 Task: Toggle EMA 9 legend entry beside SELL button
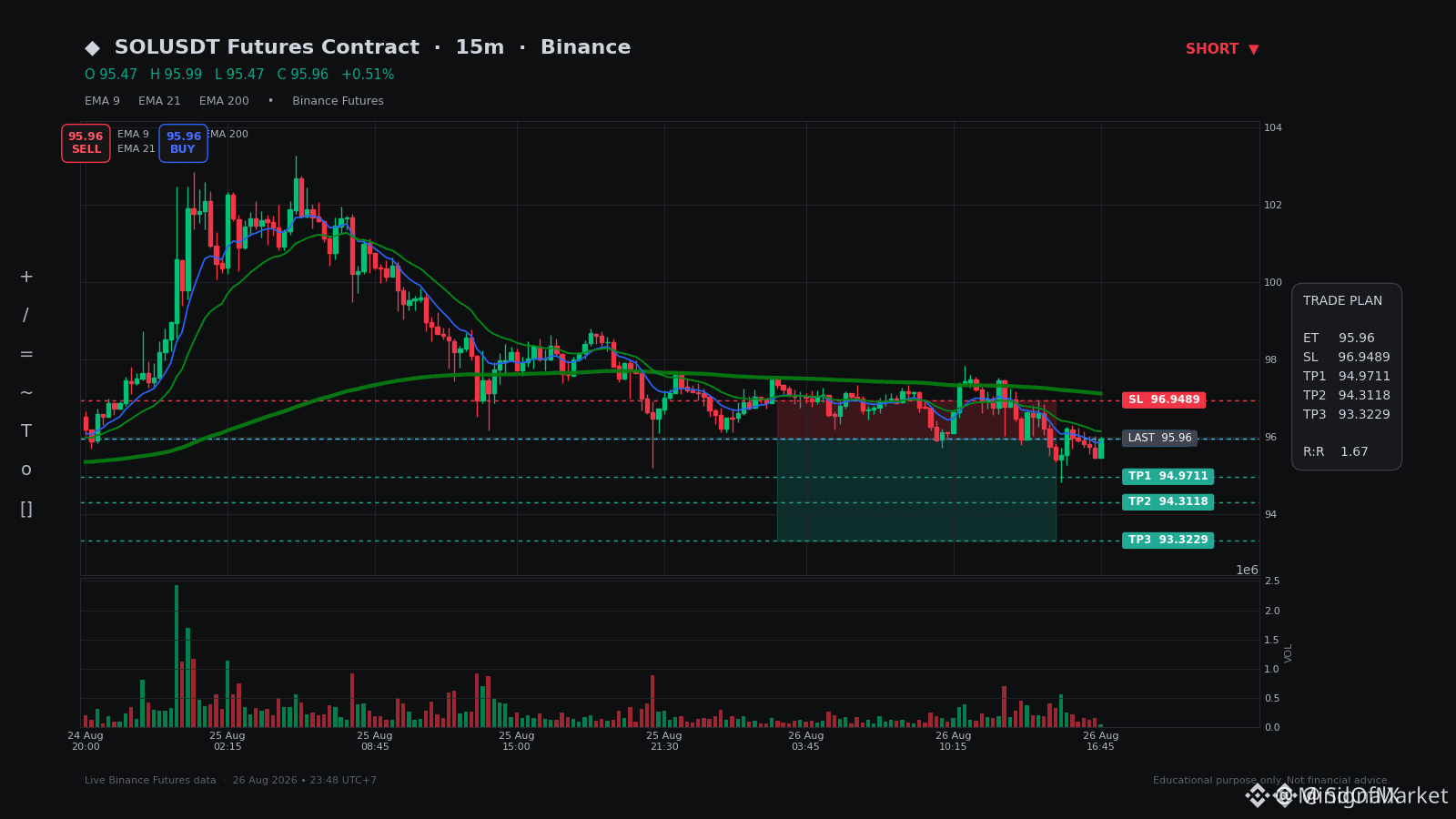point(133,135)
